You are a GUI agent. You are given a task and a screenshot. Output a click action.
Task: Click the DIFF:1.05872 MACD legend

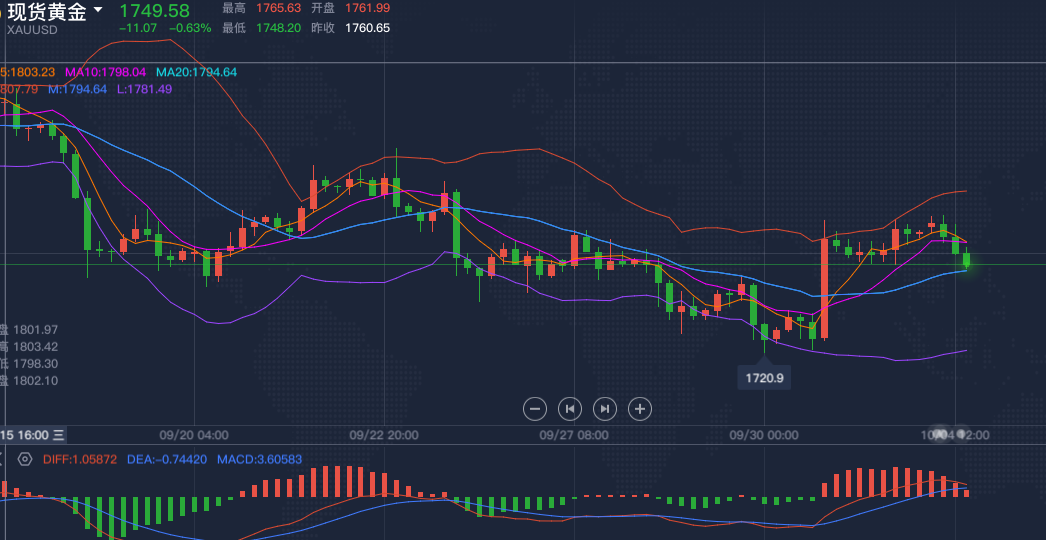80,459
